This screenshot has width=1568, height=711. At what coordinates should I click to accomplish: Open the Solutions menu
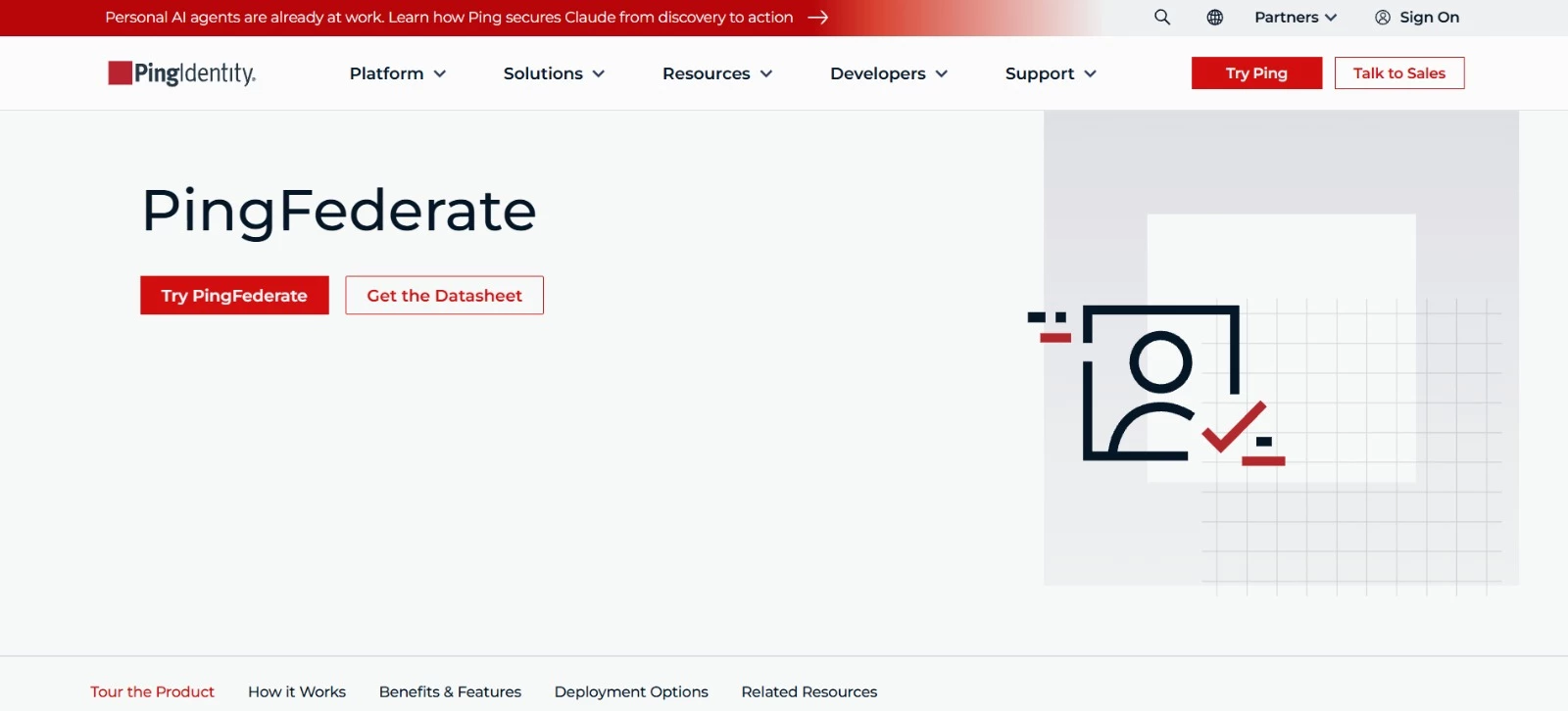pyautogui.click(x=554, y=73)
